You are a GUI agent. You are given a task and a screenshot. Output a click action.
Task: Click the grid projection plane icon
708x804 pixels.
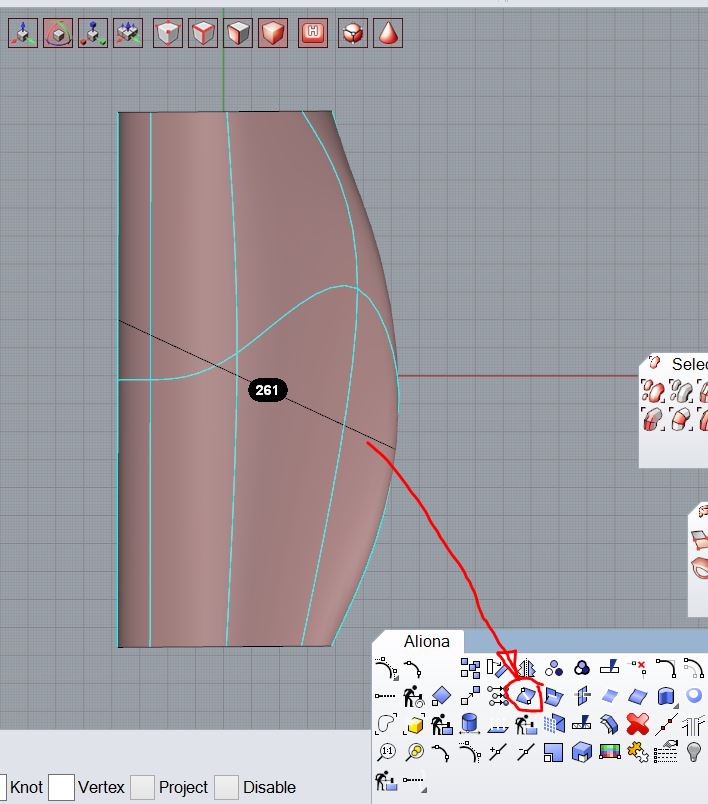click(x=554, y=724)
